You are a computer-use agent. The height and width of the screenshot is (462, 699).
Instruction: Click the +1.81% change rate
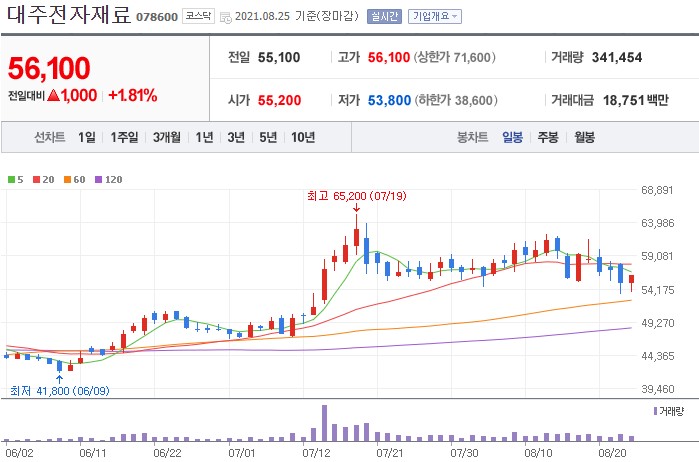133,95
